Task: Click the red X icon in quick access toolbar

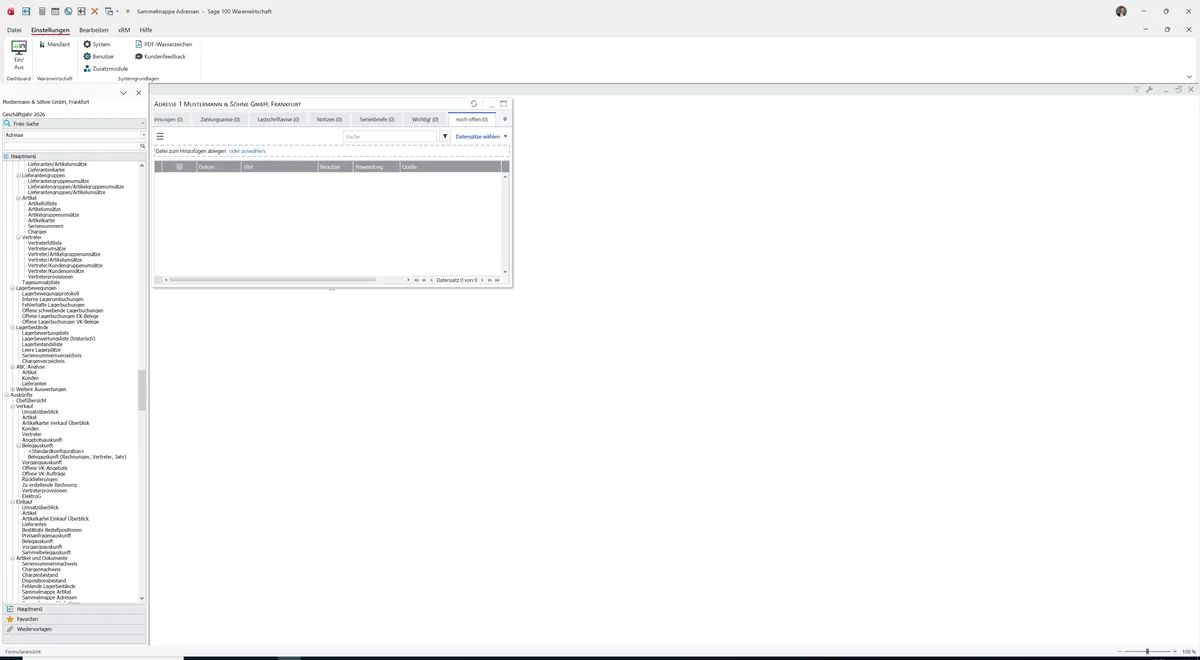Action: [x=95, y=11]
